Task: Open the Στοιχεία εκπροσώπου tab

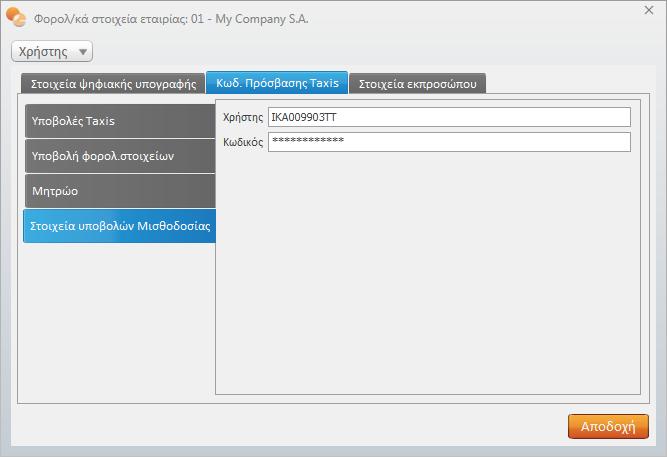Action: click(x=418, y=84)
